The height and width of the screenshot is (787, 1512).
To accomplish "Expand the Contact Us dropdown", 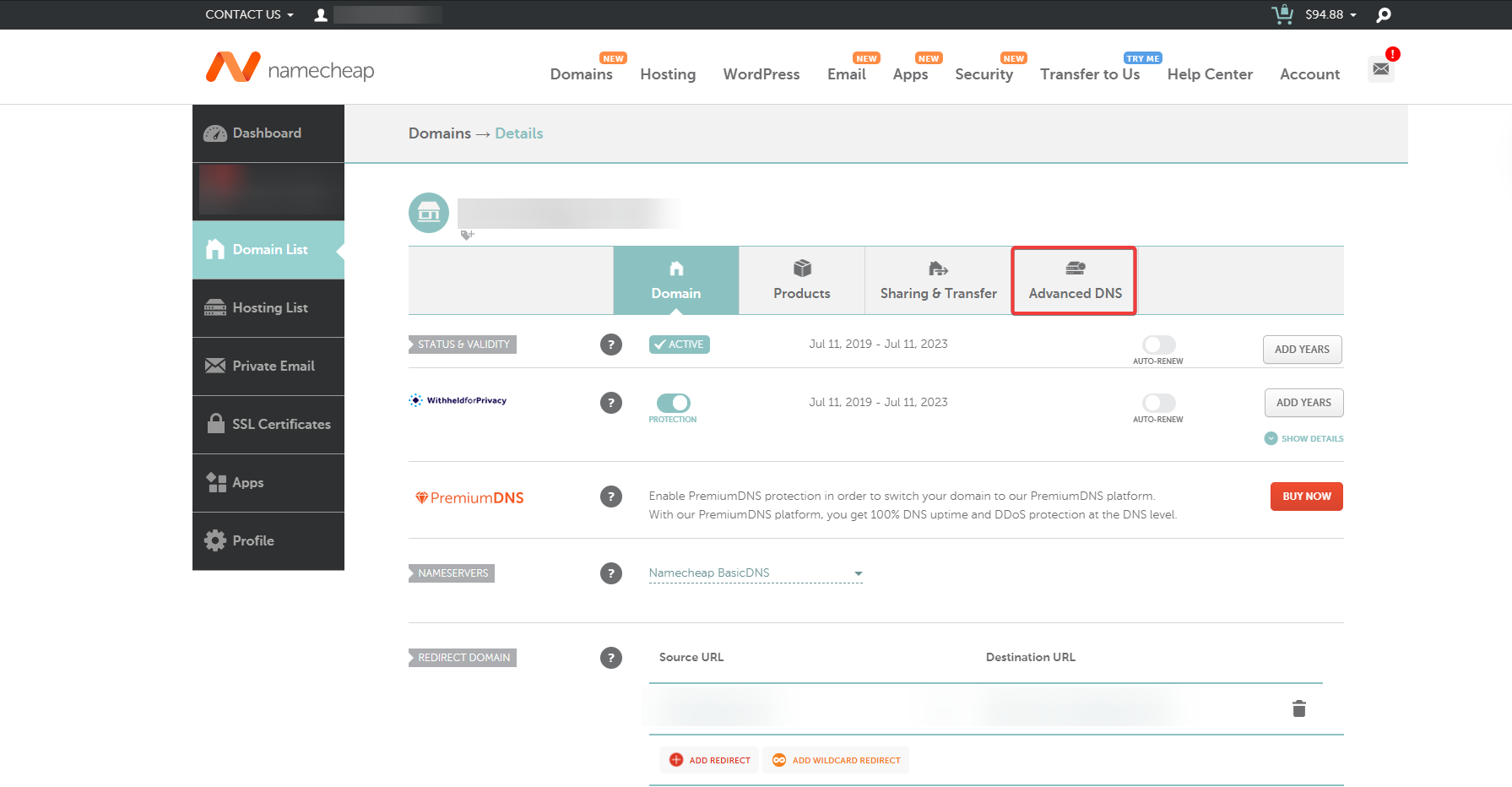I will pos(249,14).
